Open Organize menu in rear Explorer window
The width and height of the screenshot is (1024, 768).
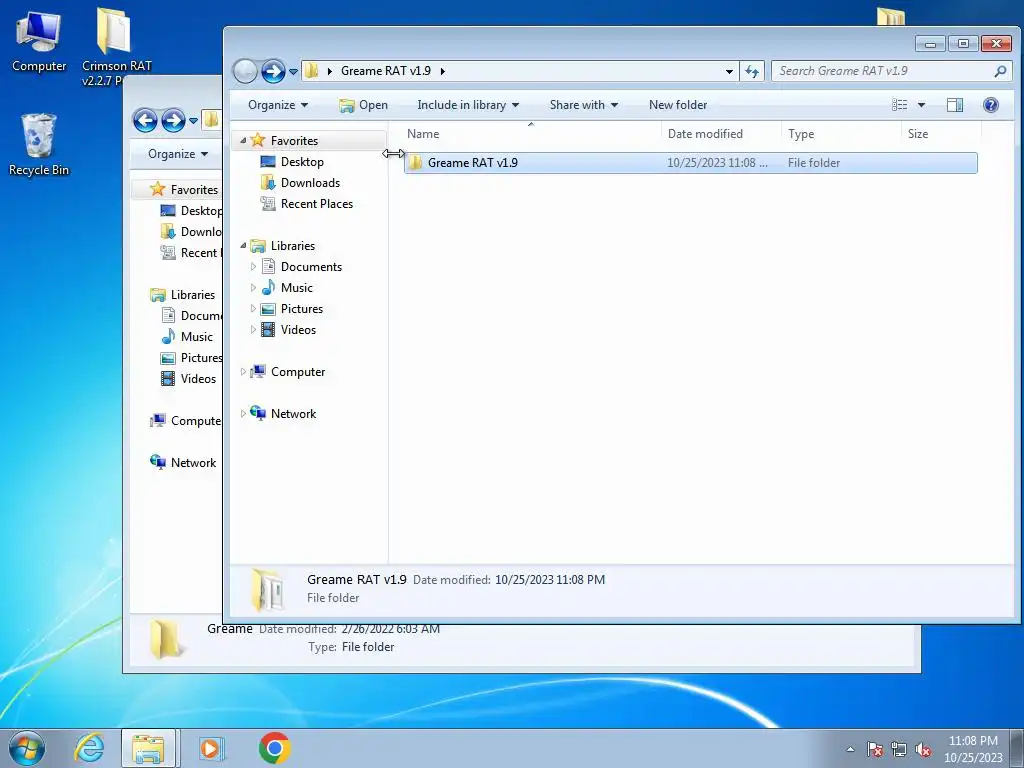(x=178, y=153)
